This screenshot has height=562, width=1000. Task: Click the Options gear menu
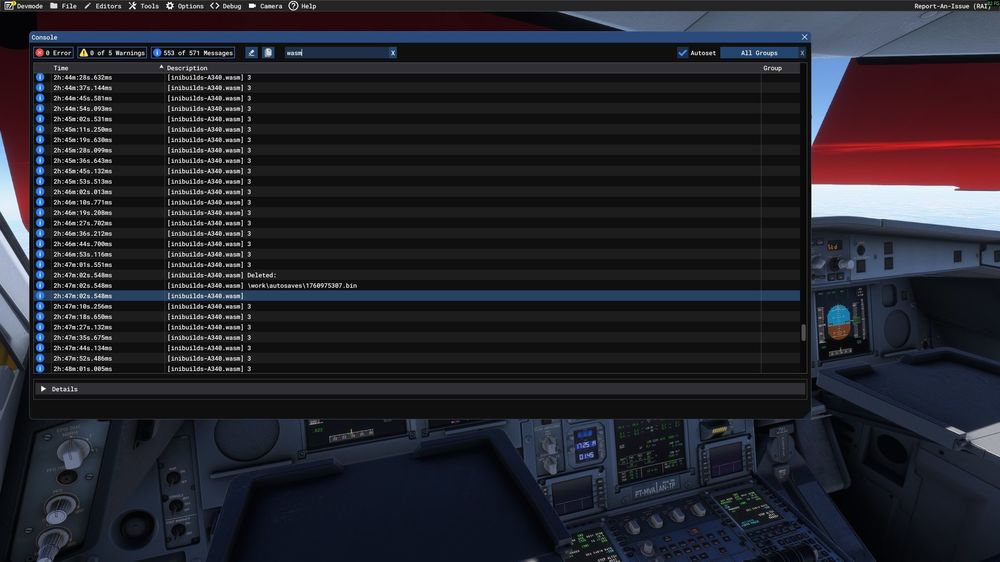click(185, 6)
